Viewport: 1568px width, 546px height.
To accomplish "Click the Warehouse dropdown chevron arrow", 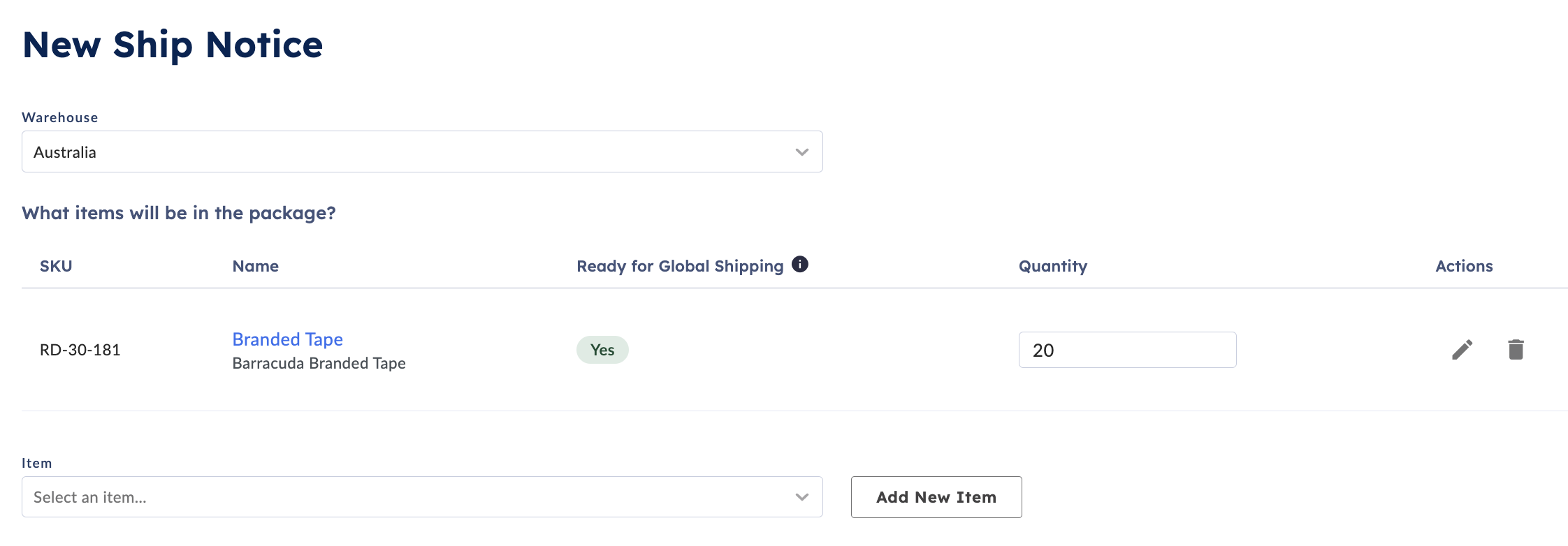I will click(802, 152).
